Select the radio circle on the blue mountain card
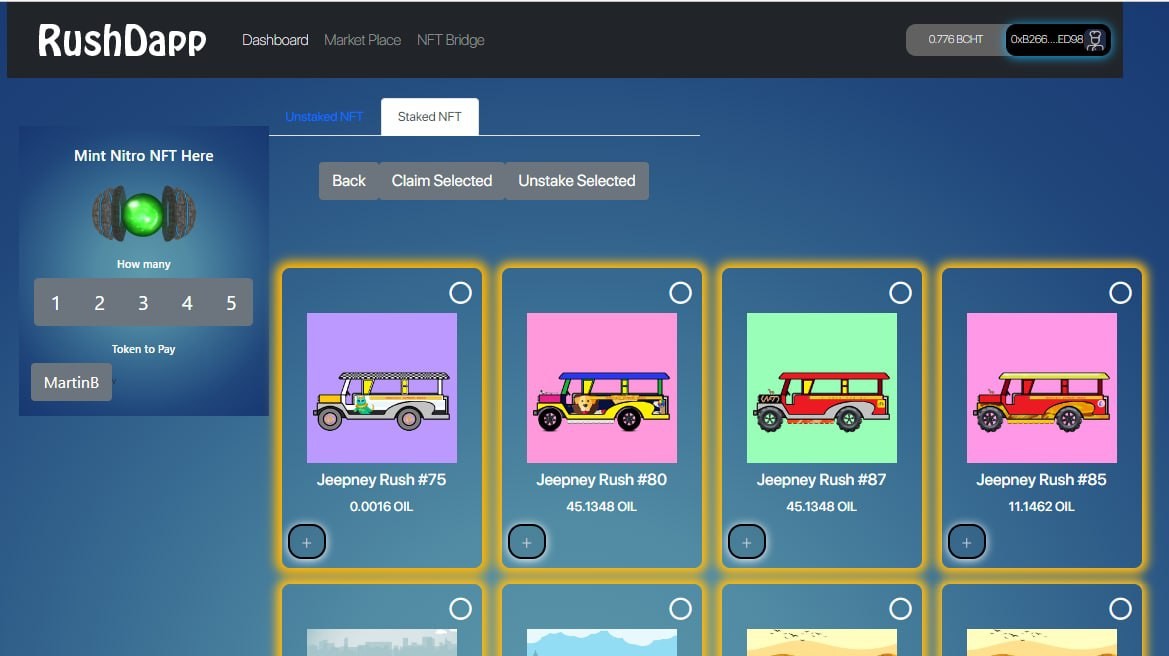The image size is (1169, 656). 681,609
